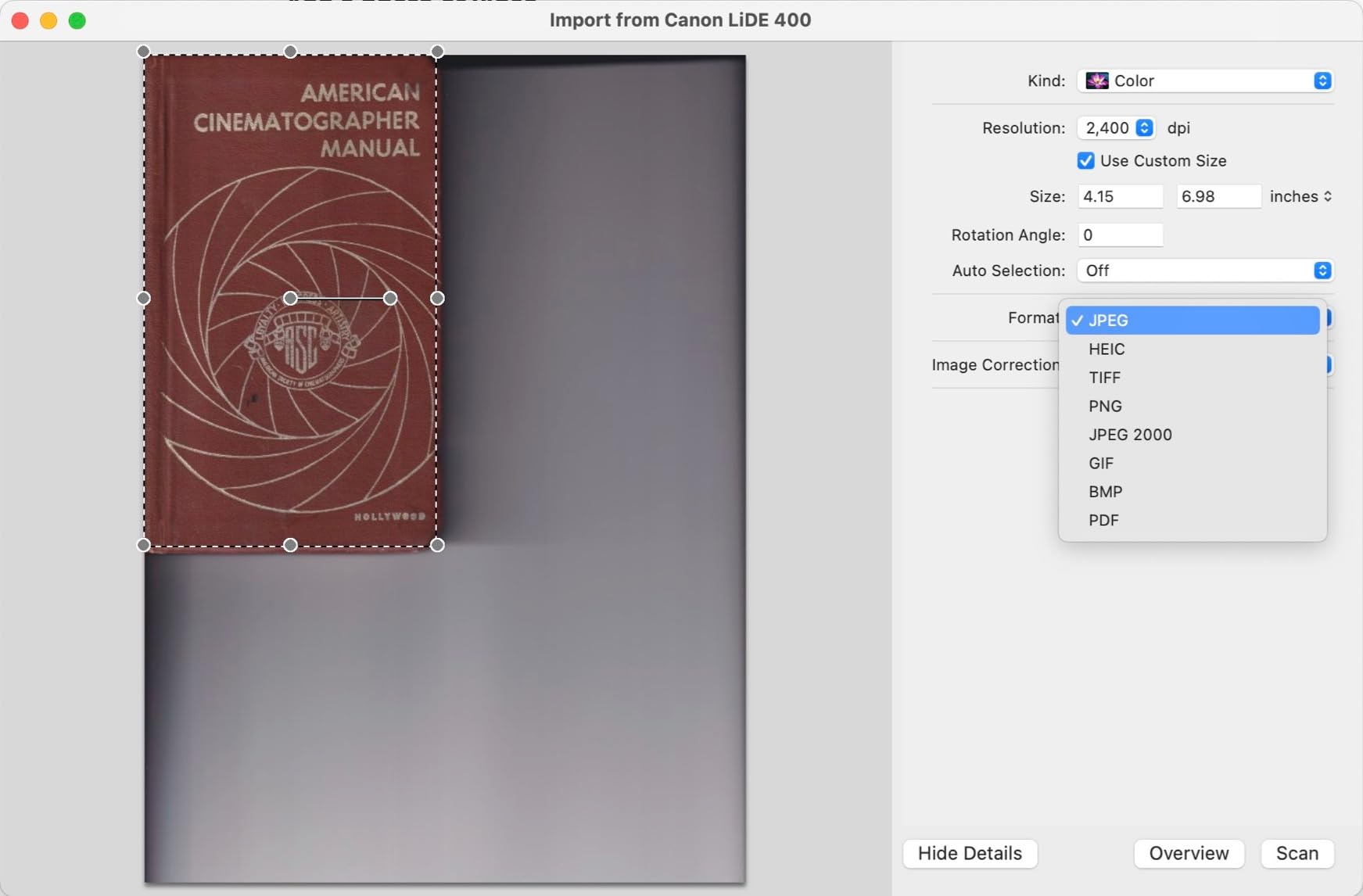1363x896 pixels.
Task: Choose TIFF from the Format menu
Action: click(1104, 378)
